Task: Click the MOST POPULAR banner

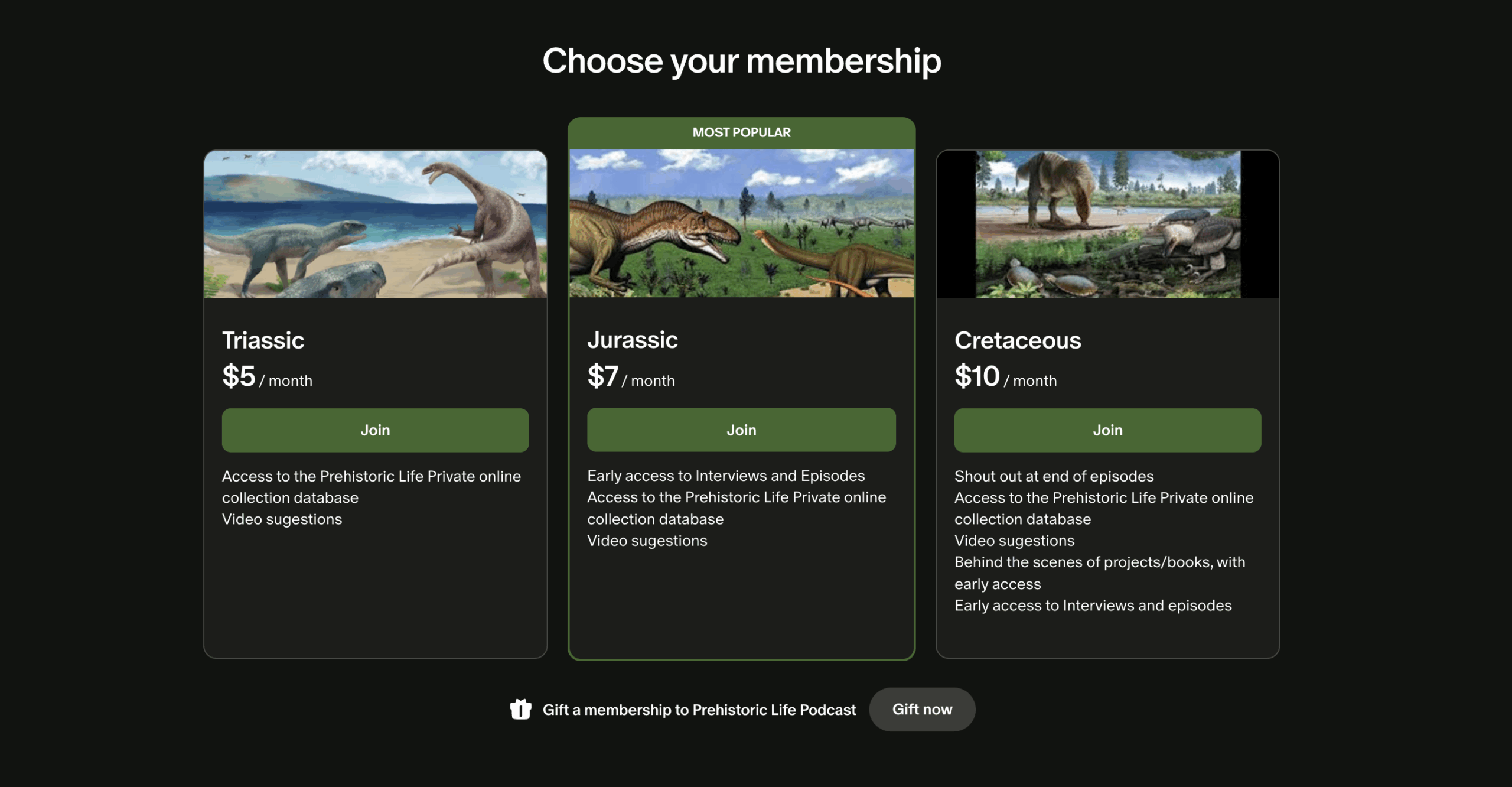Action: [x=741, y=132]
